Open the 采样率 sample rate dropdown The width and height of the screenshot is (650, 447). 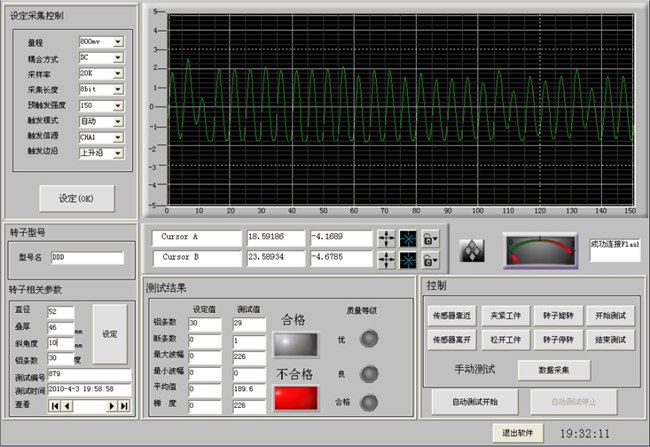(118, 74)
